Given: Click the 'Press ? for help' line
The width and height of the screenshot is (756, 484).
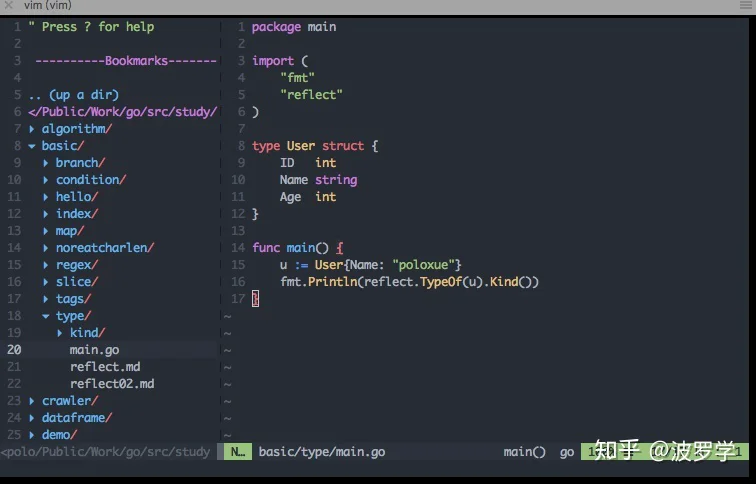Looking at the screenshot, I should 91,27.
